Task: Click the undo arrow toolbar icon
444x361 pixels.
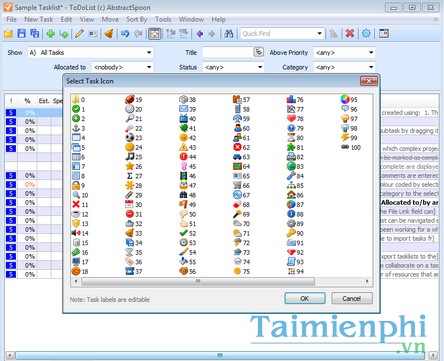Action: [125, 33]
